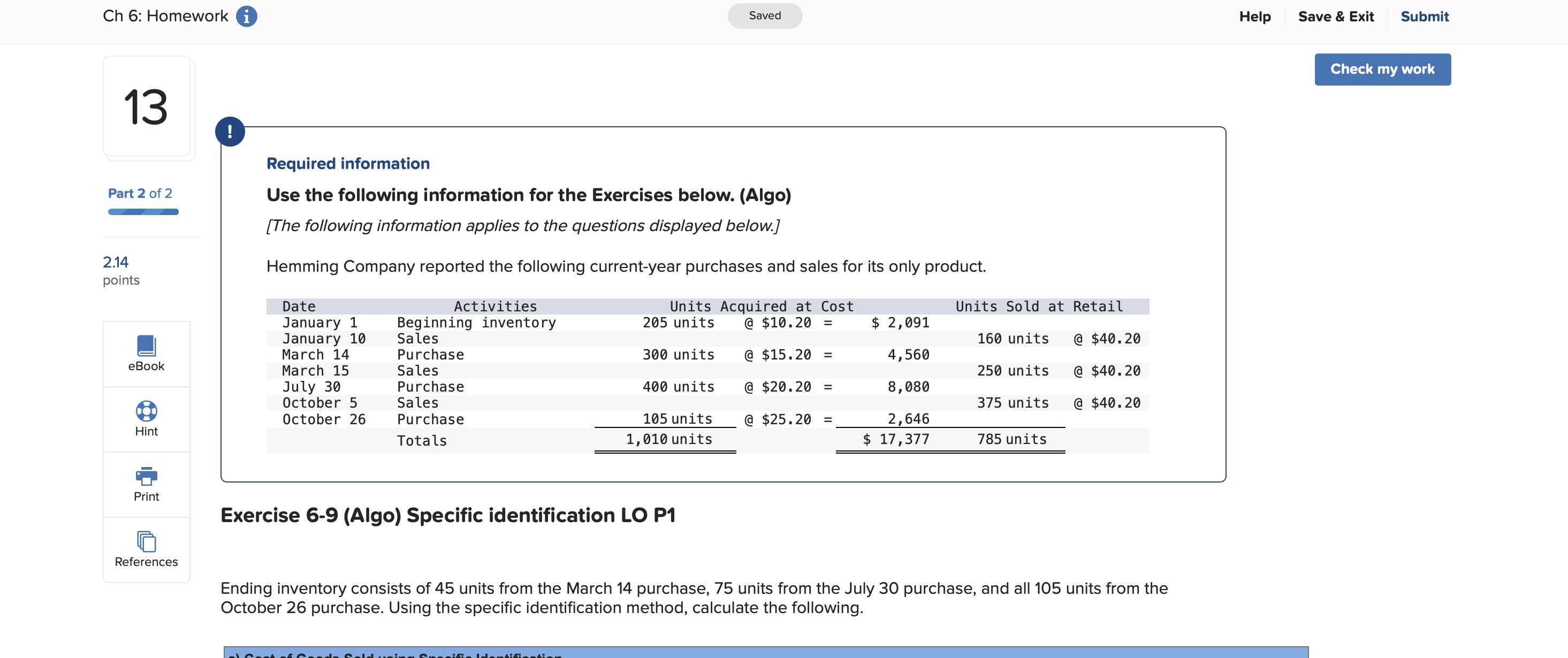Click the part progress bar

(x=143, y=212)
